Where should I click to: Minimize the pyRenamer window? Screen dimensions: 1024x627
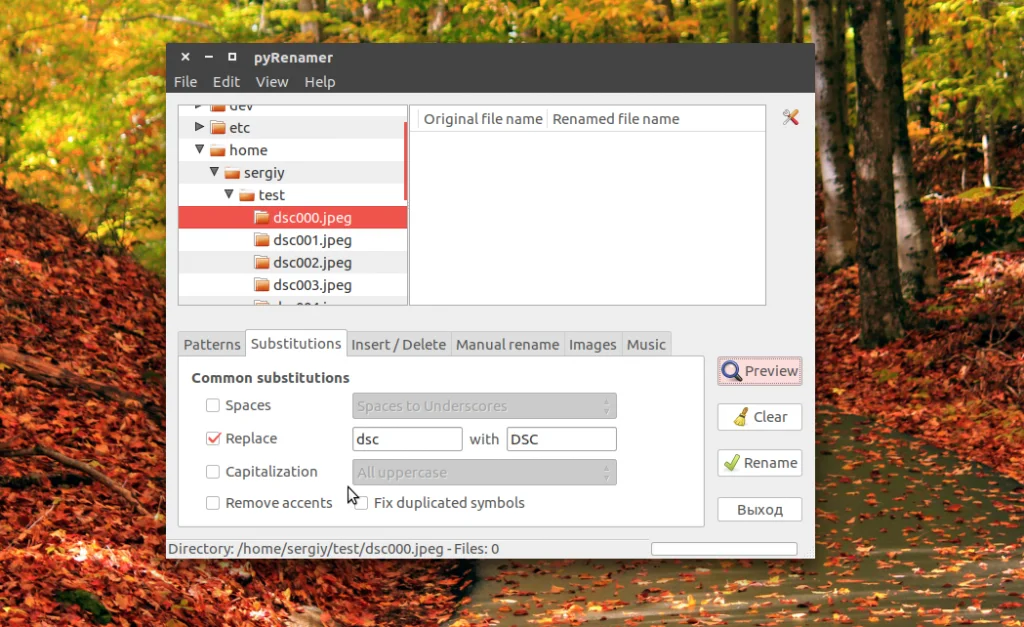pos(208,57)
